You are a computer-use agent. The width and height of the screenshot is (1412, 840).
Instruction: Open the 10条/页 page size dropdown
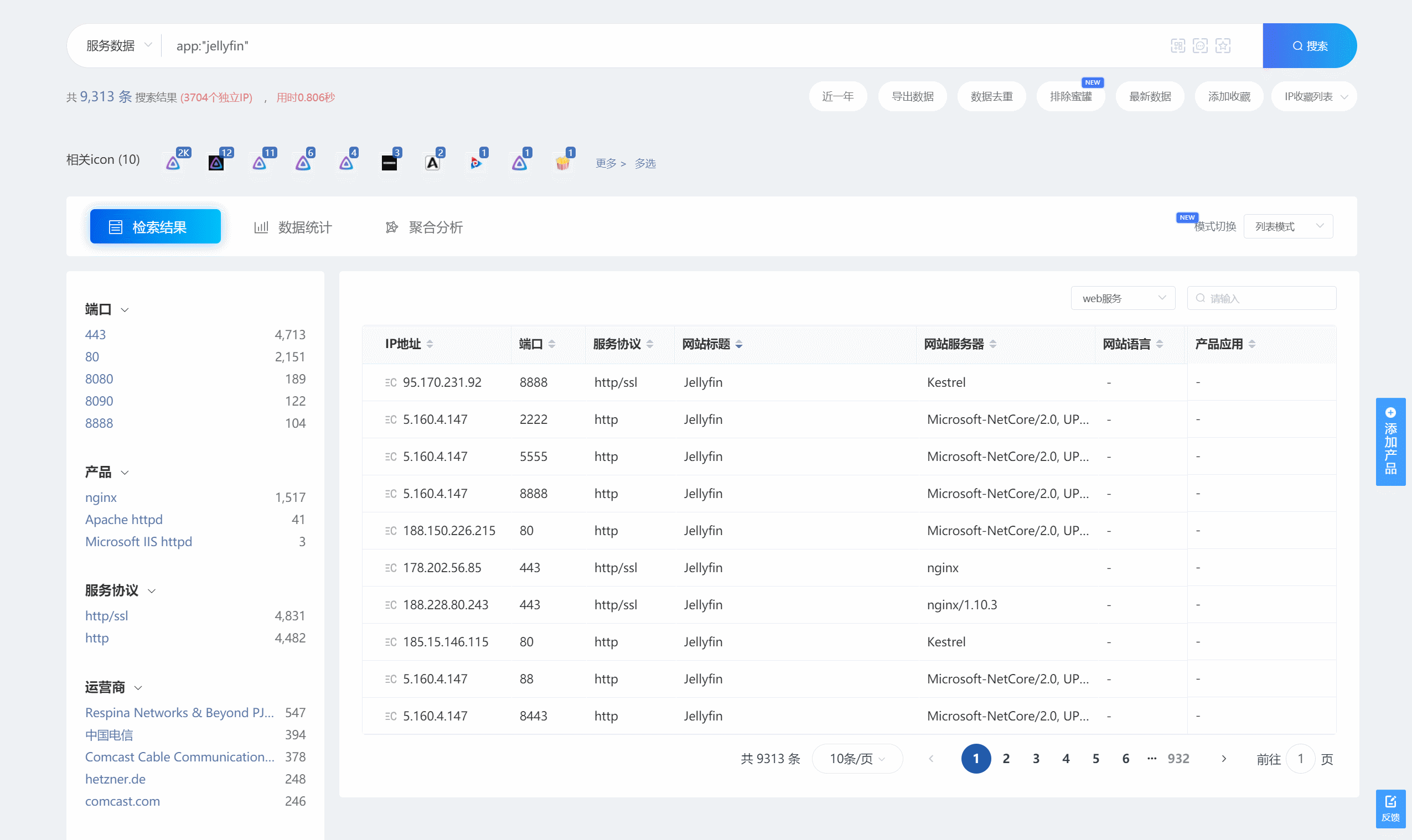[x=857, y=759]
